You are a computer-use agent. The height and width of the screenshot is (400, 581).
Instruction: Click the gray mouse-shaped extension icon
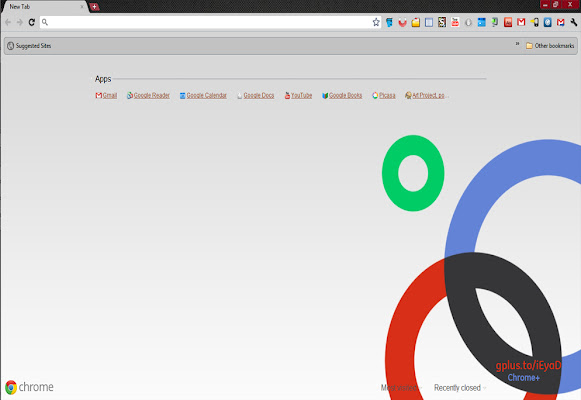(468, 23)
